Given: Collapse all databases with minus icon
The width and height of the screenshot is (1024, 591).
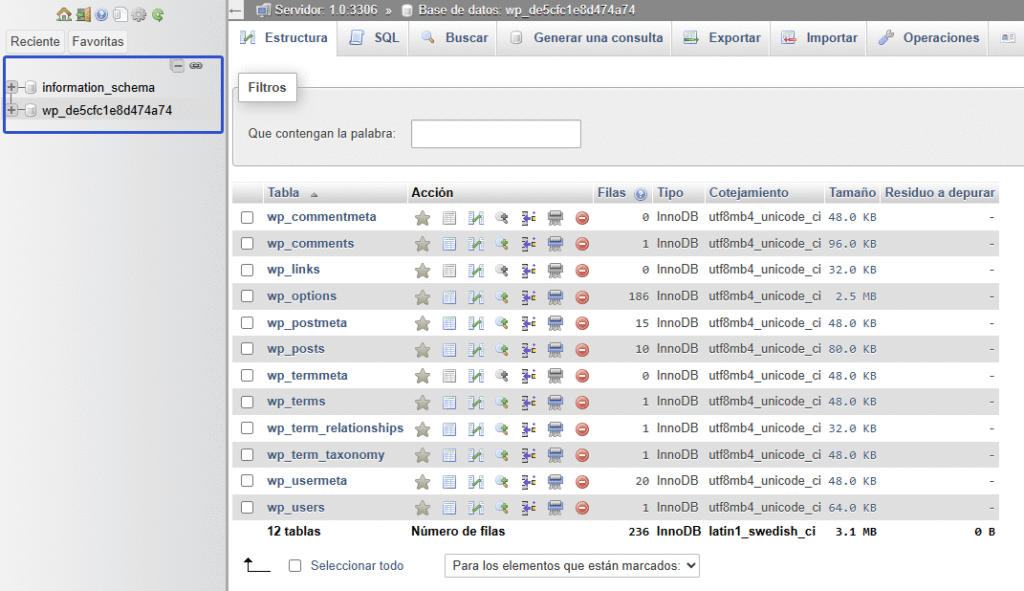Looking at the screenshot, I should click(178, 65).
